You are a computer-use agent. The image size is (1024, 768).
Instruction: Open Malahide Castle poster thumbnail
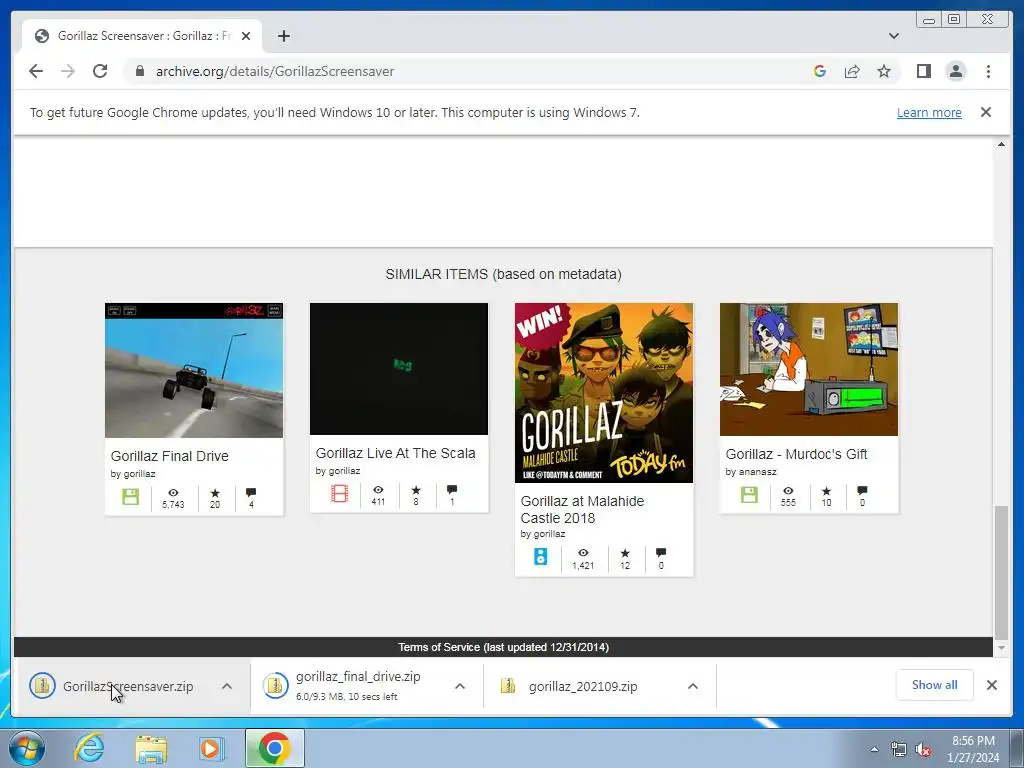604,393
